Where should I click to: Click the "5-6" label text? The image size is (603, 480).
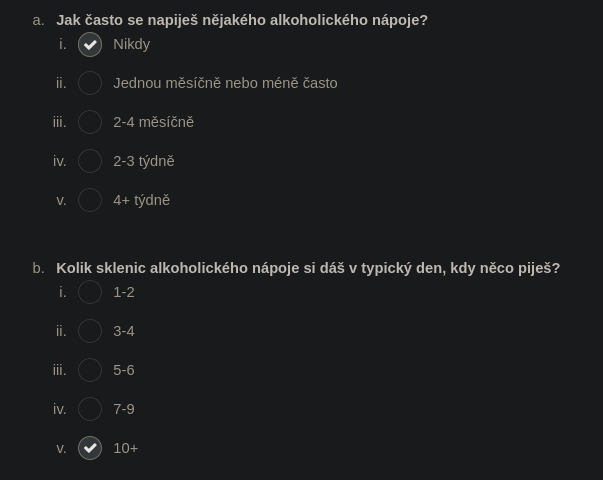click(x=124, y=370)
